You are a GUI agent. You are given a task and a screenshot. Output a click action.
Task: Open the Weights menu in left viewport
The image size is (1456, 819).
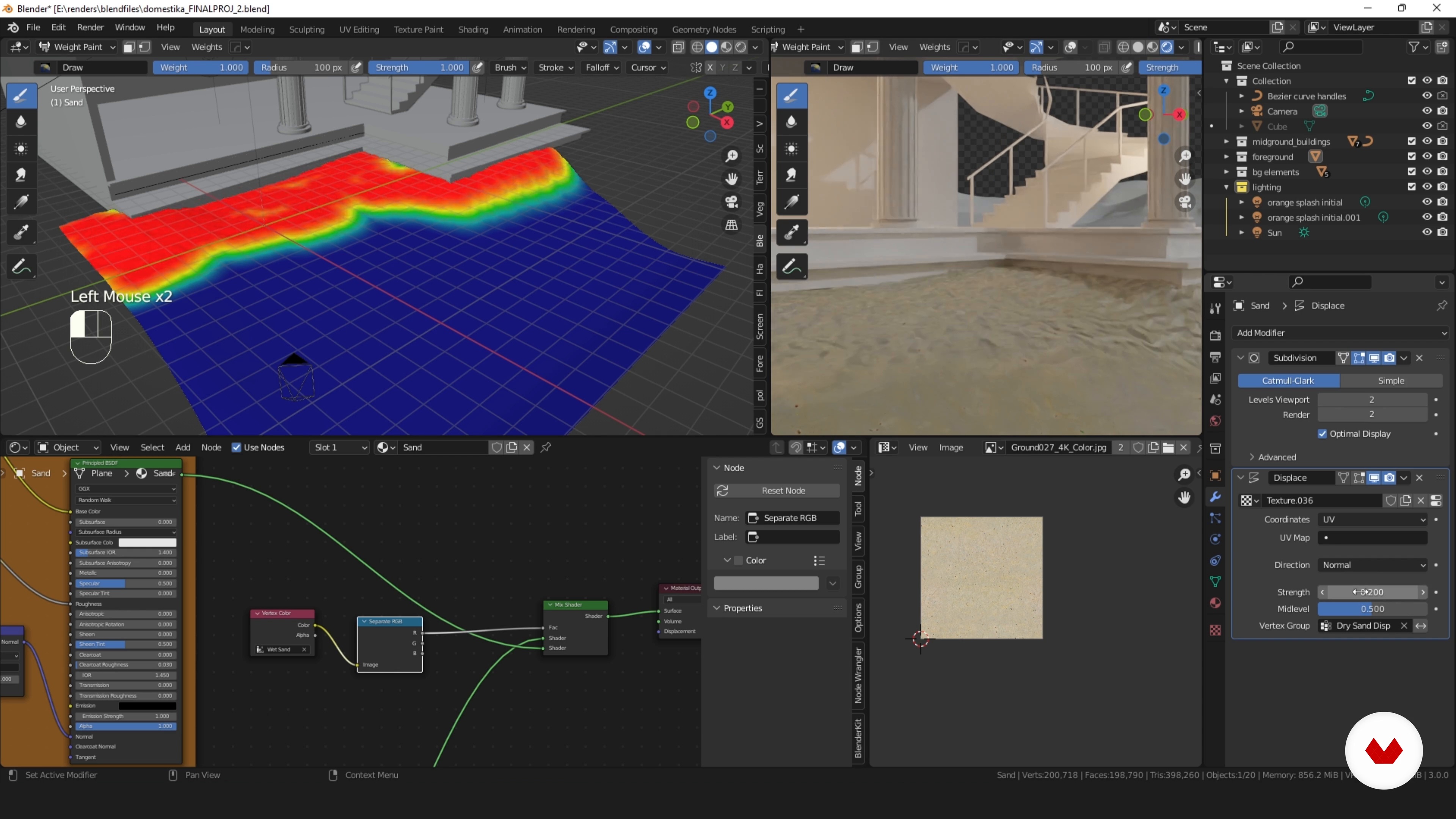pyautogui.click(x=206, y=47)
